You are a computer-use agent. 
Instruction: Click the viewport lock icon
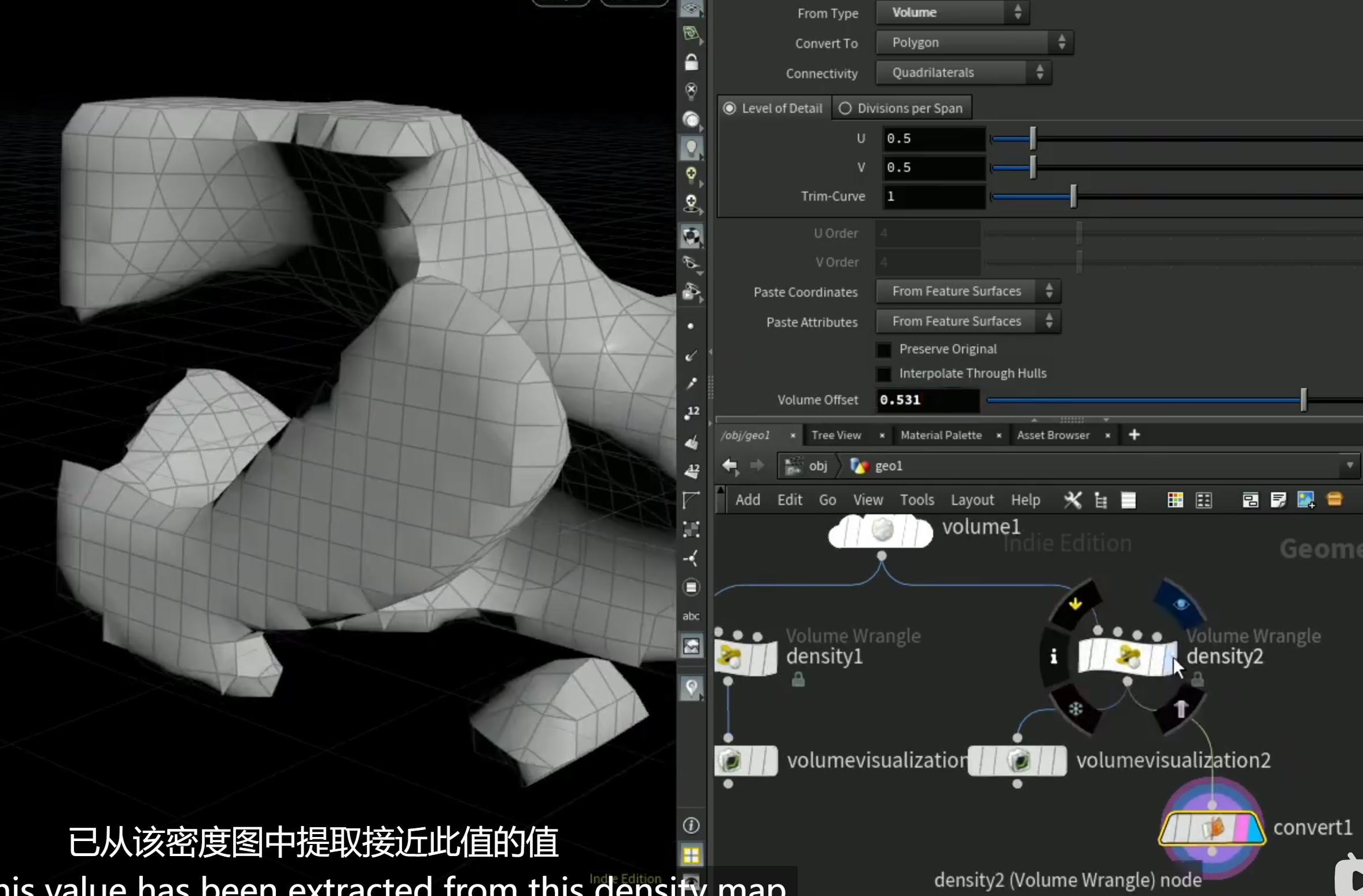click(x=691, y=62)
